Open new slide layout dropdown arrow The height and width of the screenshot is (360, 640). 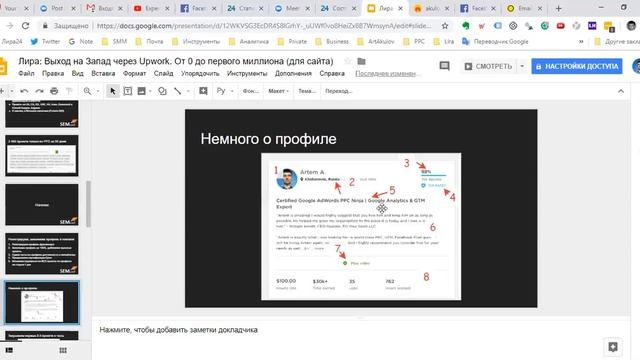(11, 91)
